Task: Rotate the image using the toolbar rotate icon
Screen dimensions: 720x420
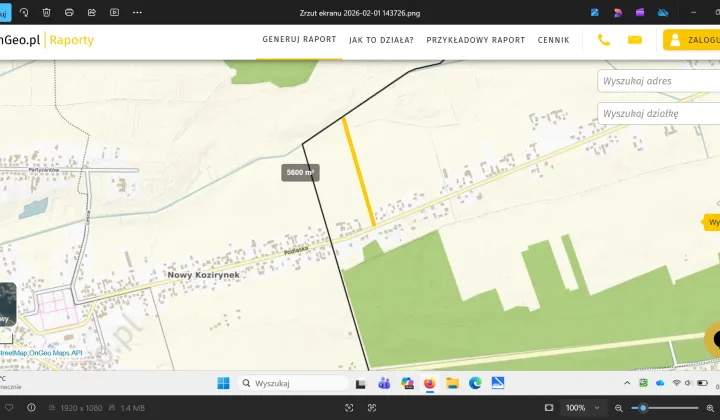Action: point(23,13)
